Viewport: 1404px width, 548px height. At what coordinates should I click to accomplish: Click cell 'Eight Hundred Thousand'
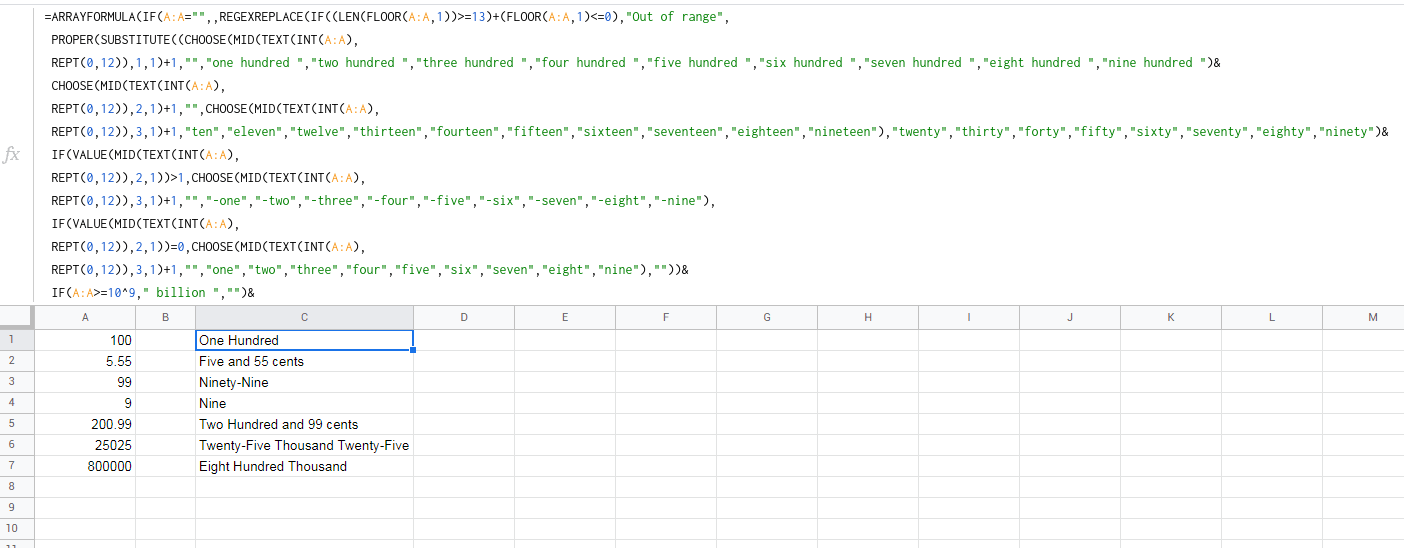(x=304, y=466)
